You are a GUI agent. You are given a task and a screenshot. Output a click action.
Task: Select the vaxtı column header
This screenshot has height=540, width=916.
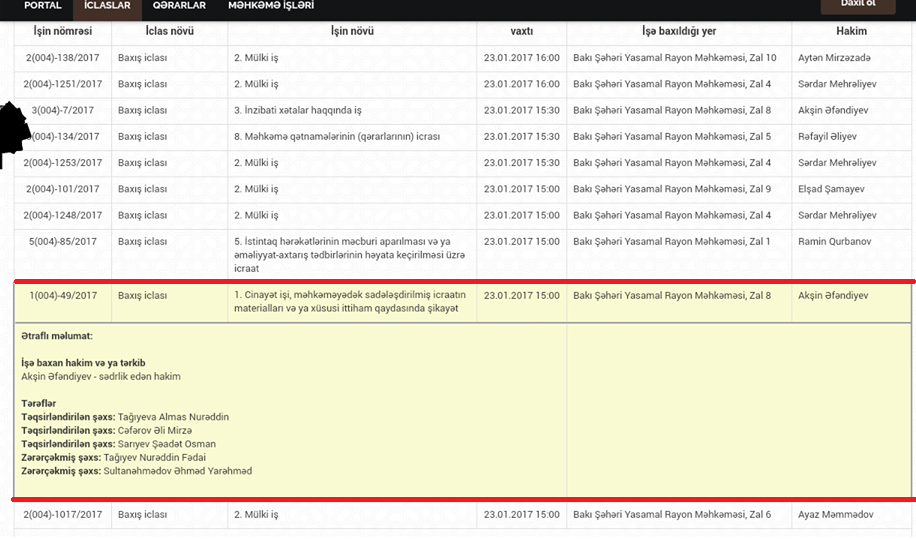coord(522,31)
